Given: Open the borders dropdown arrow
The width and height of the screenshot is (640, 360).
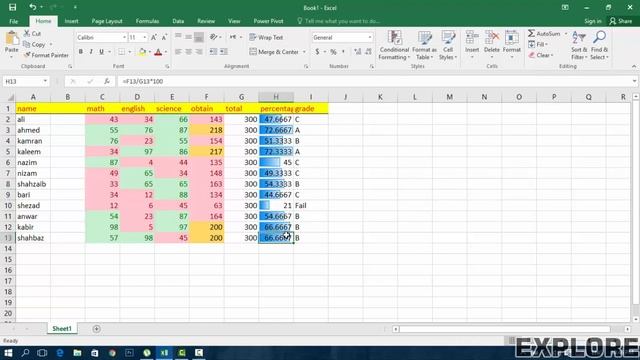Looking at the screenshot, I should (130, 52).
